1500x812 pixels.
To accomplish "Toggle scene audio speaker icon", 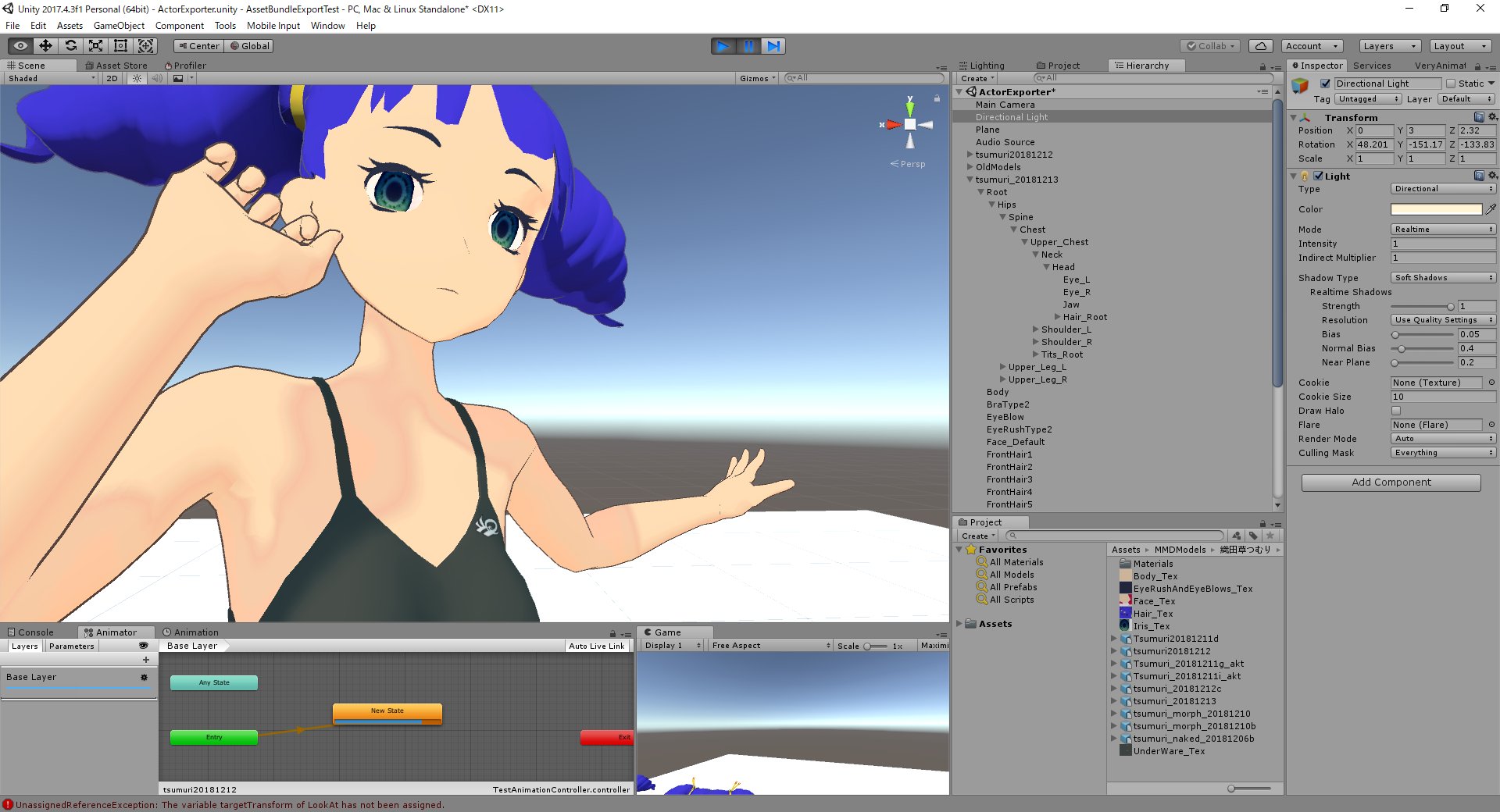I will point(157,78).
